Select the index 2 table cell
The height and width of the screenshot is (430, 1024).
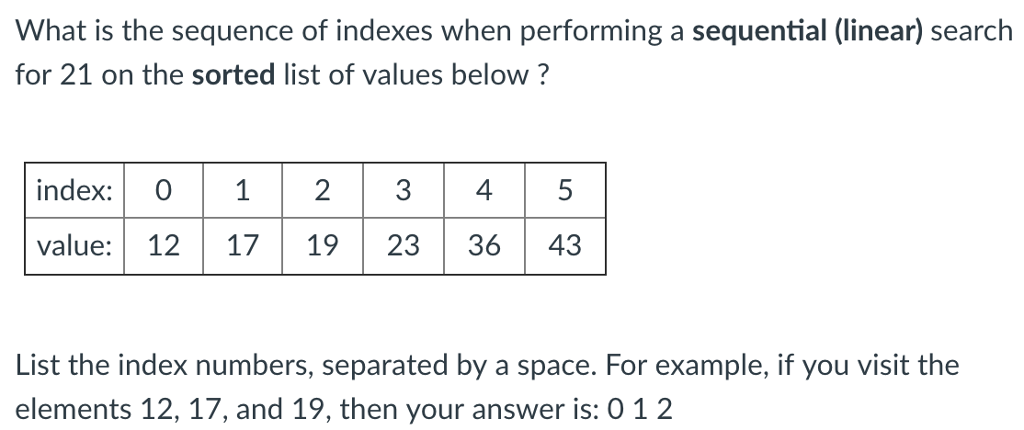323,190
